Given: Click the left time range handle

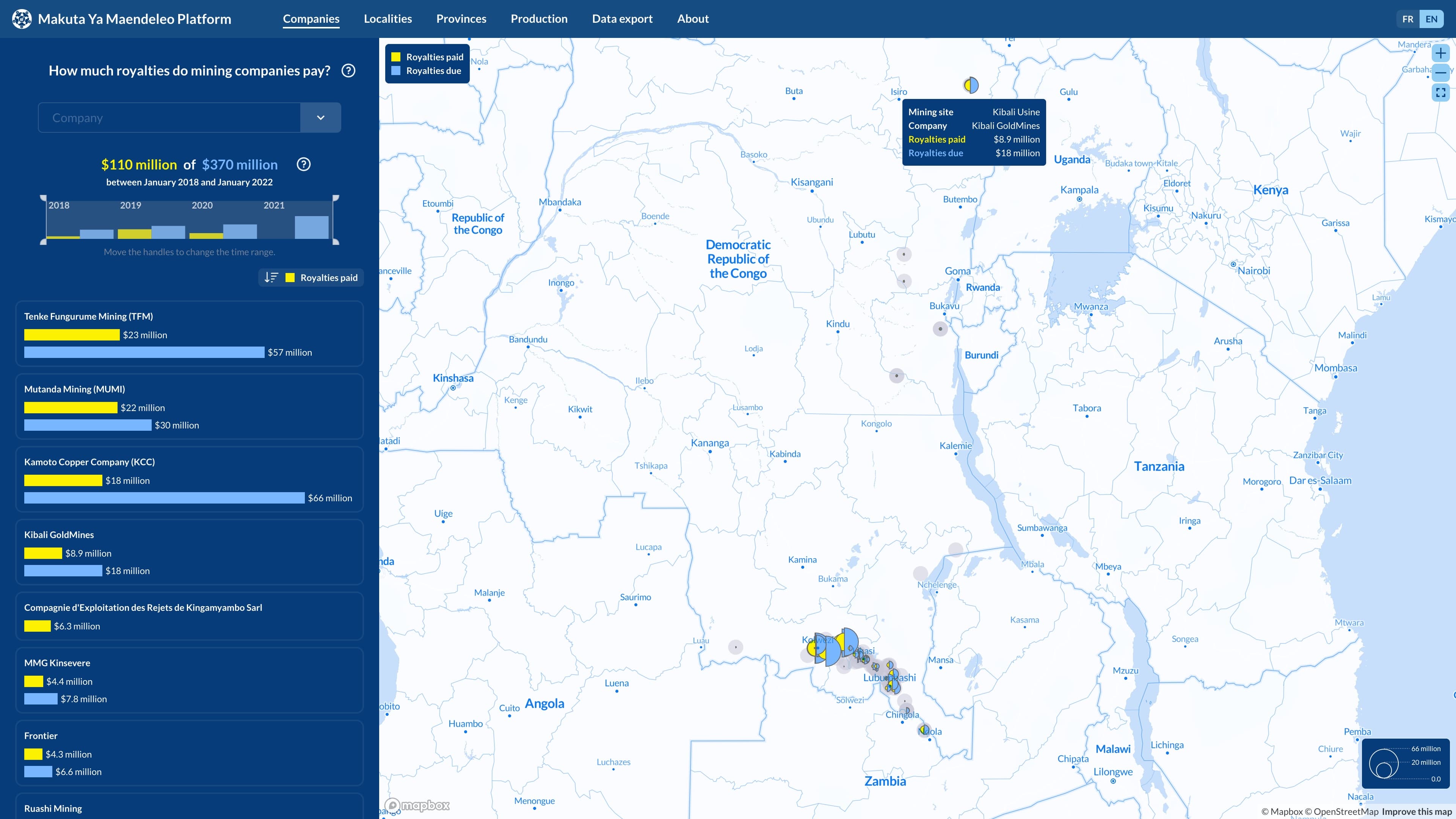Looking at the screenshot, I should (x=44, y=220).
